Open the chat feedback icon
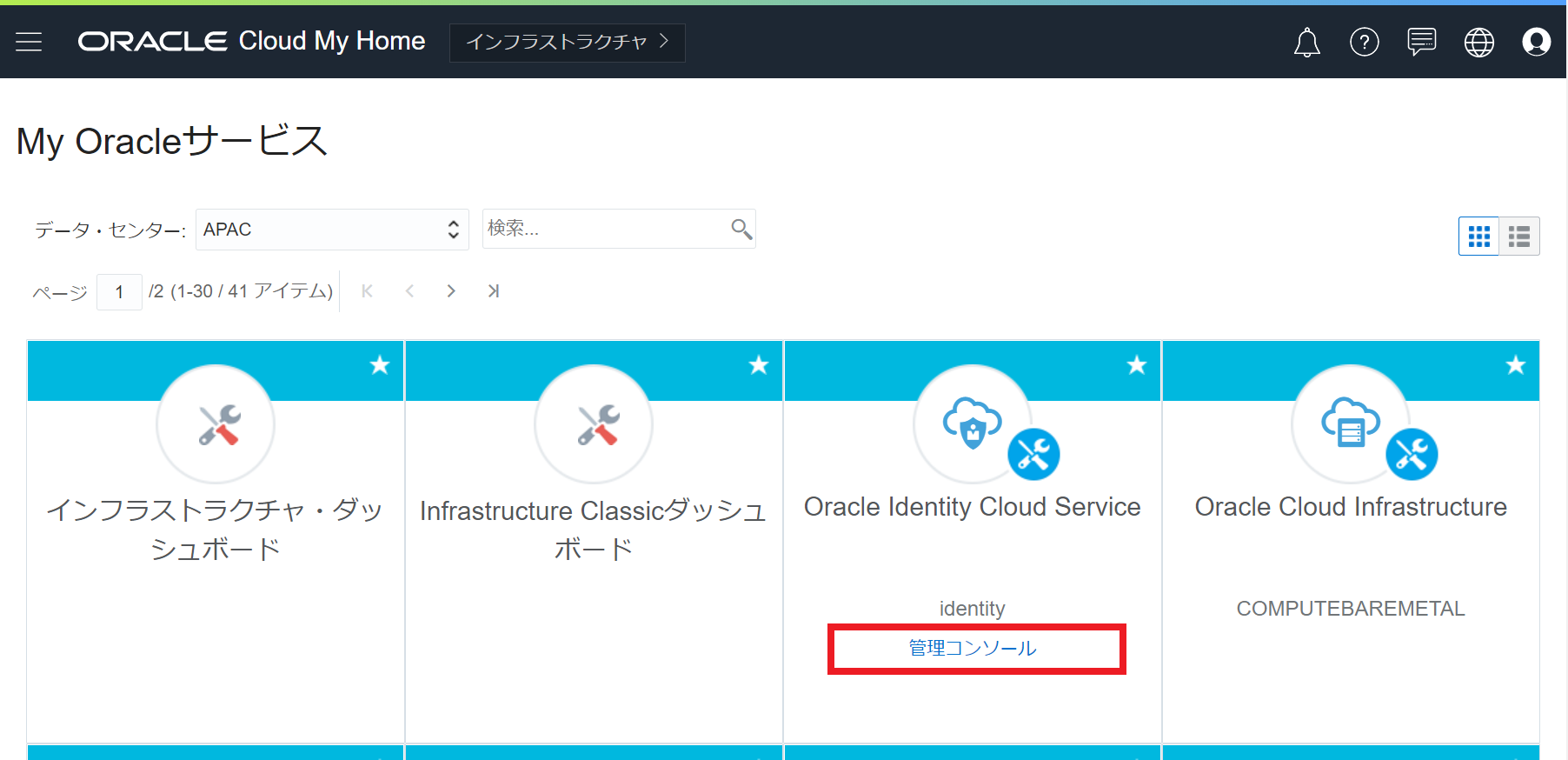This screenshot has height=760, width=1568. pos(1422,42)
